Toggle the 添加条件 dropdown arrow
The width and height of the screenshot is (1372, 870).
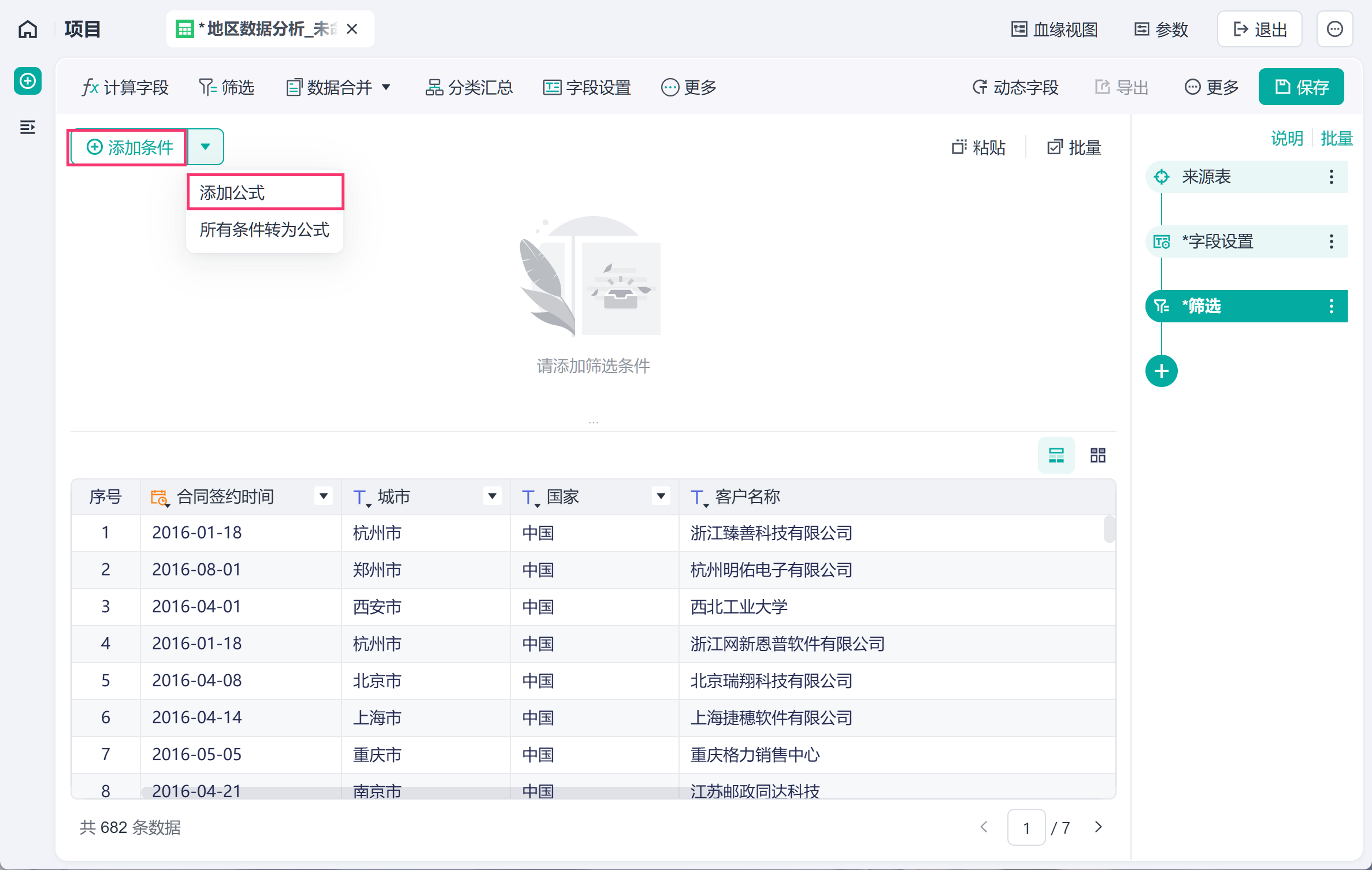[x=205, y=147]
